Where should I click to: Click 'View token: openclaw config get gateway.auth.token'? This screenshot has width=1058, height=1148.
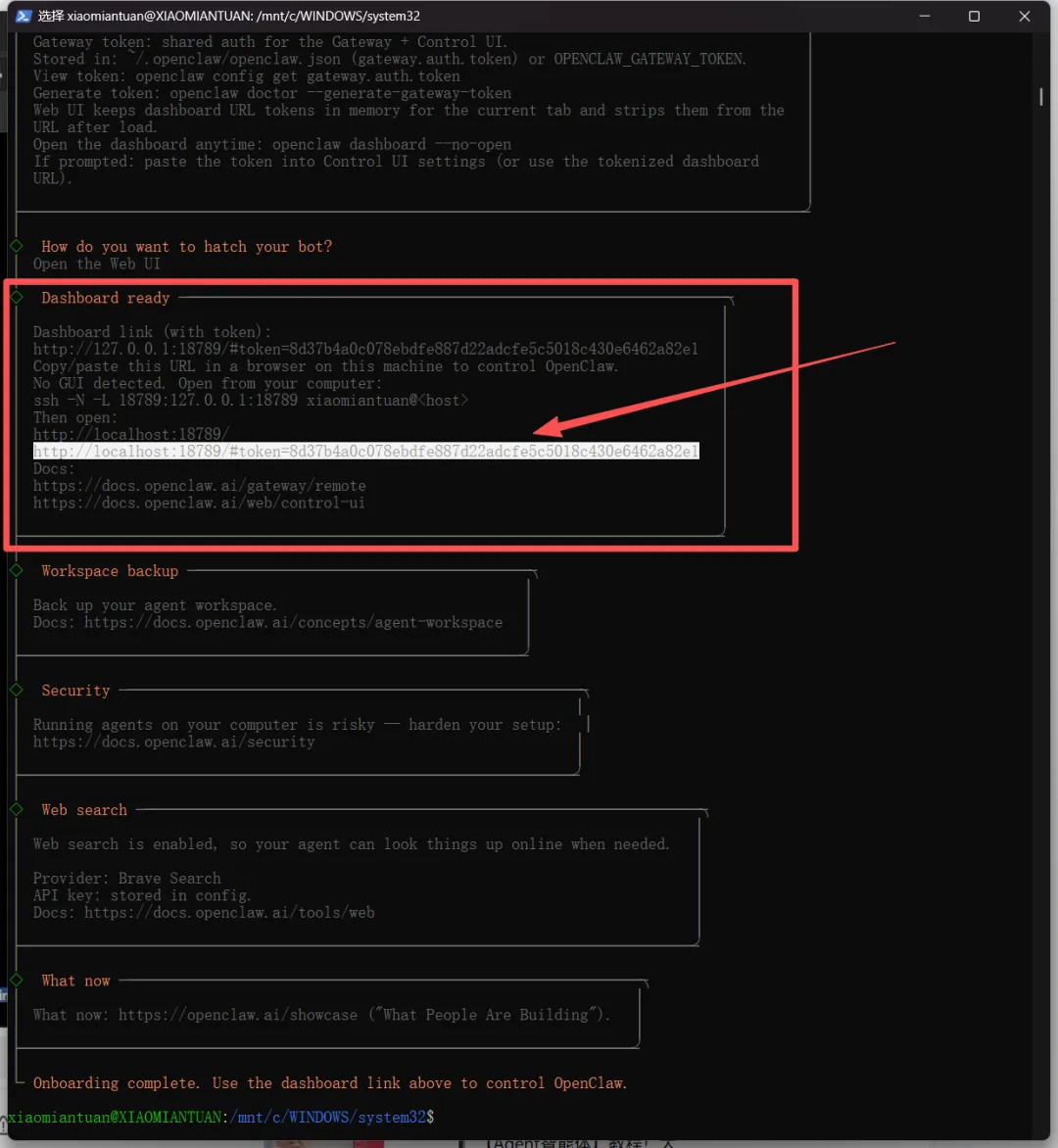click(x=247, y=76)
